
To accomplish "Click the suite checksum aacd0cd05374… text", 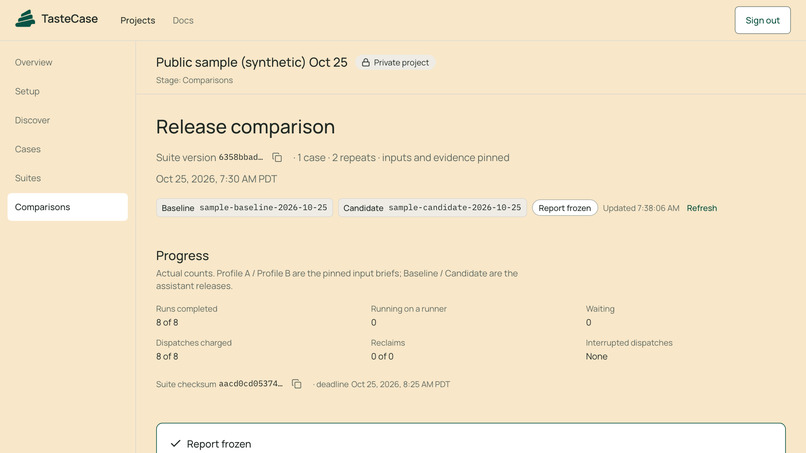I will tap(250, 384).
